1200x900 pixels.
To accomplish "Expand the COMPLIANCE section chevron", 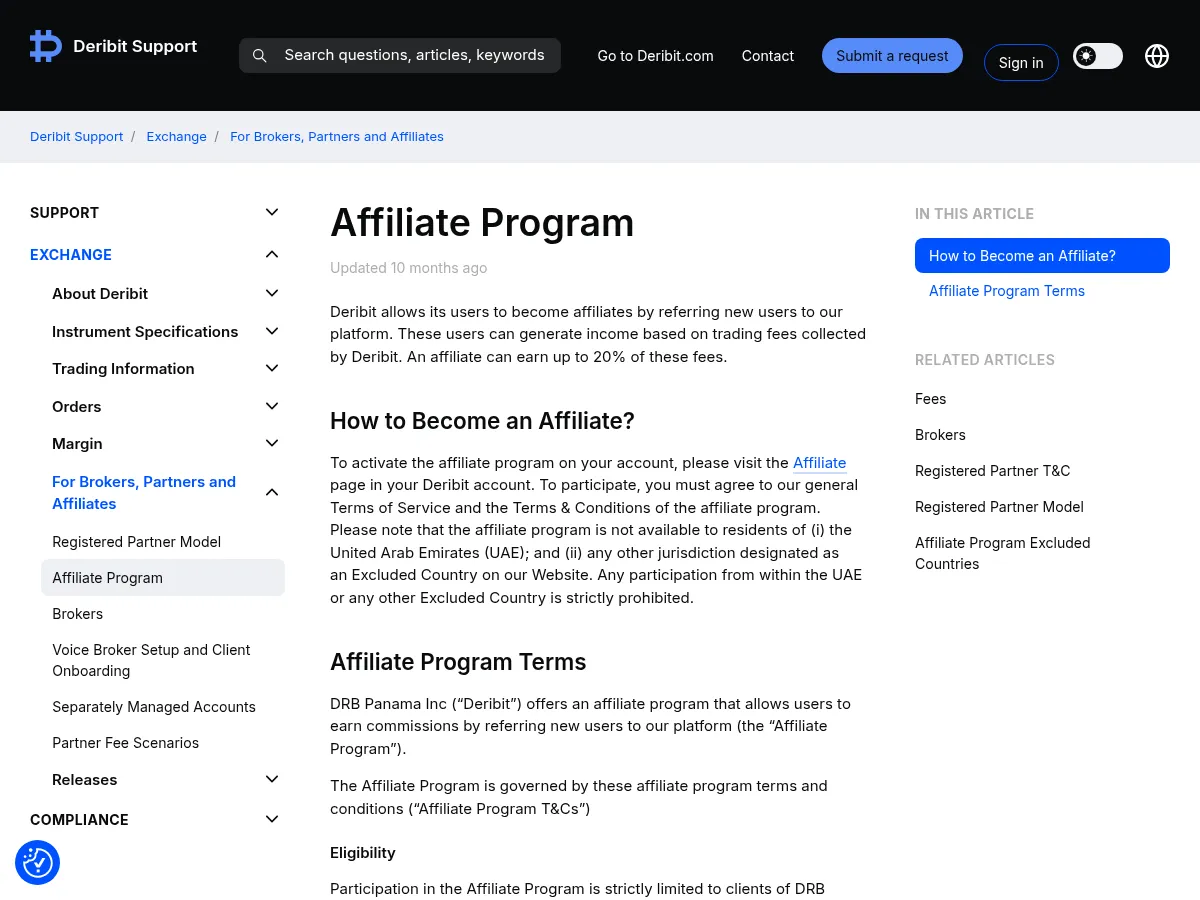I will pos(272,819).
